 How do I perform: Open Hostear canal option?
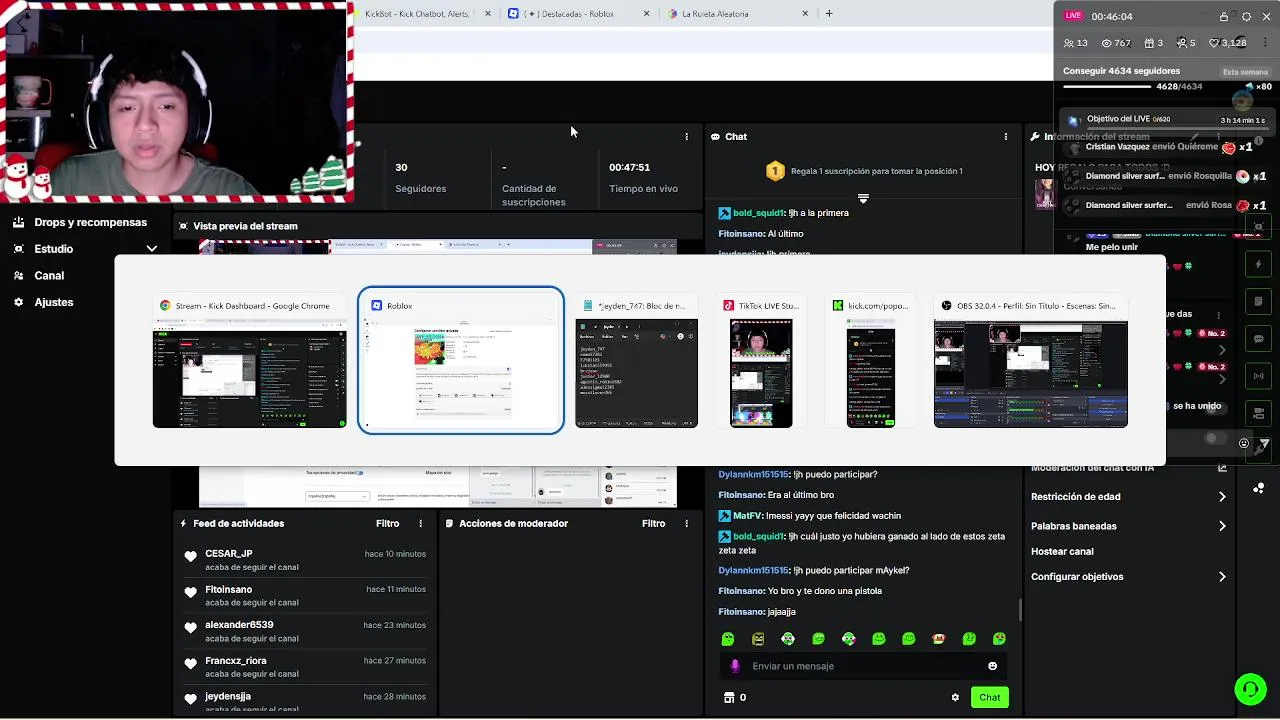[x=1062, y=552]
